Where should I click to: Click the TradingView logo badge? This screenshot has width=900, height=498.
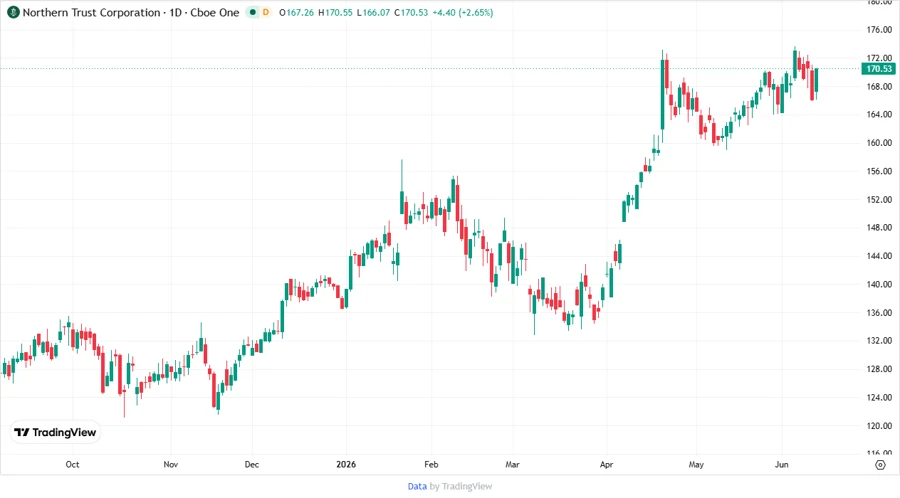(x=55, y=432)
